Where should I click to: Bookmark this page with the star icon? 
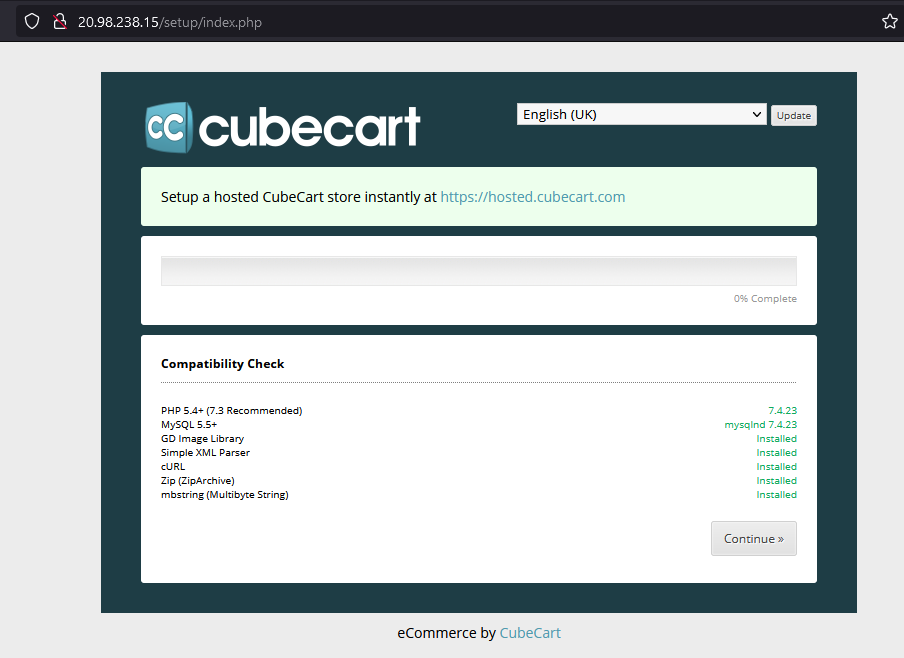tap(889, 21)
